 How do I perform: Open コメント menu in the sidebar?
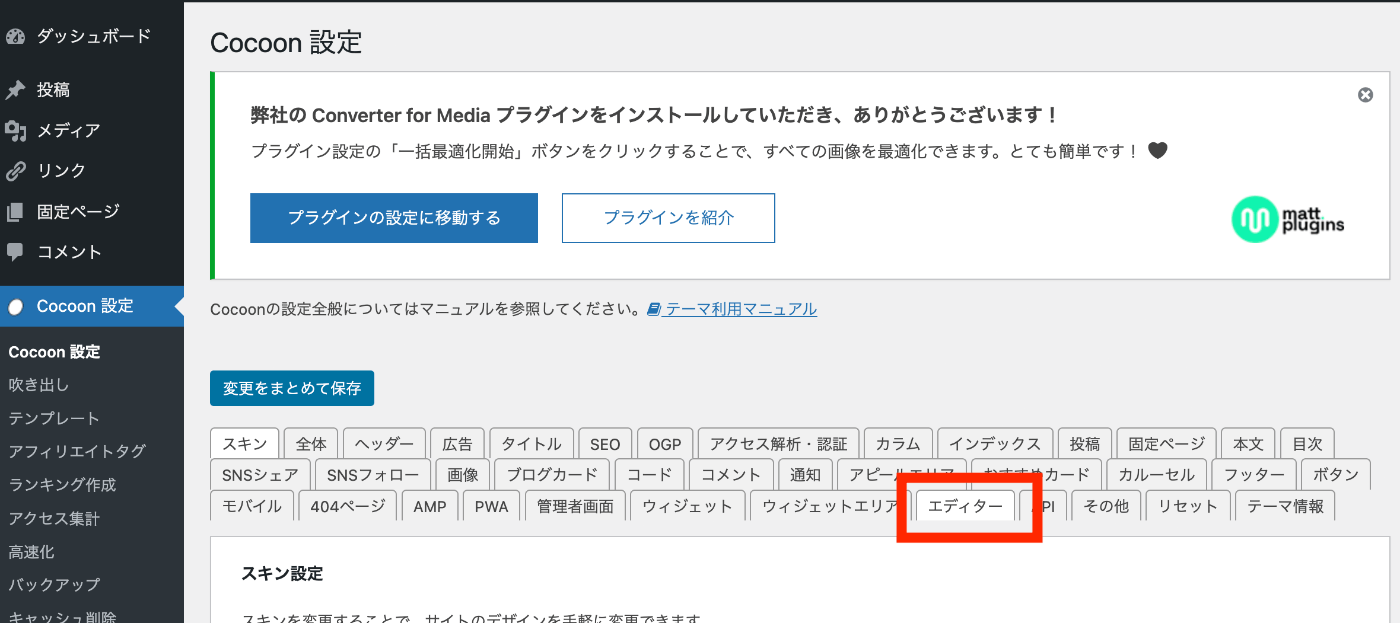[69, 252]
